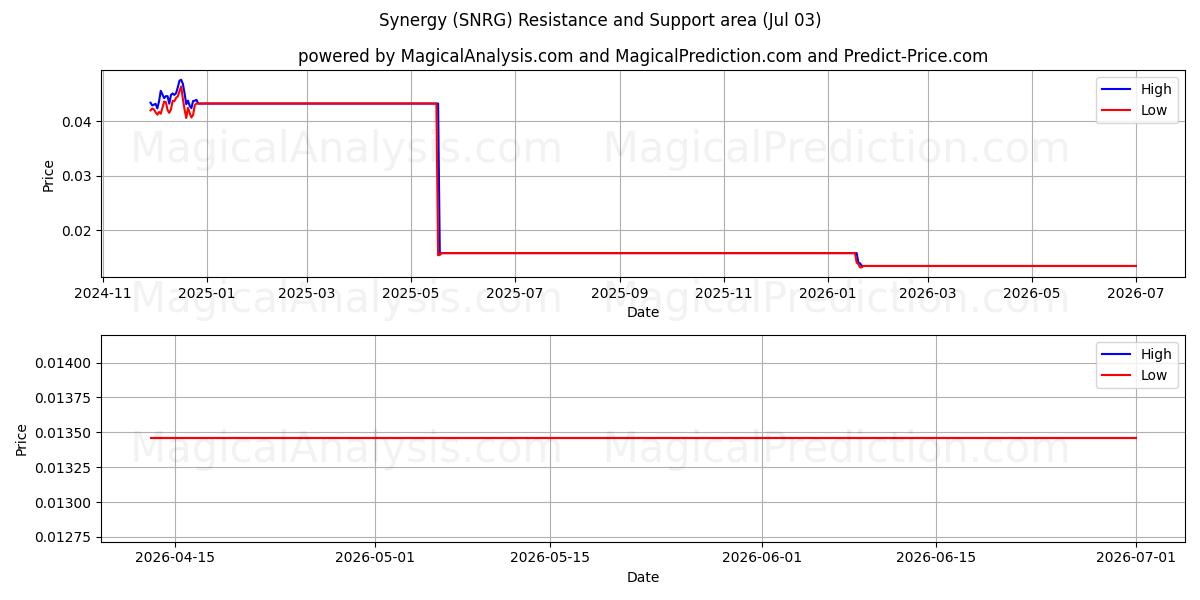
Task: Click the top chart 'Date' axis label
Action: pos(643,312)
